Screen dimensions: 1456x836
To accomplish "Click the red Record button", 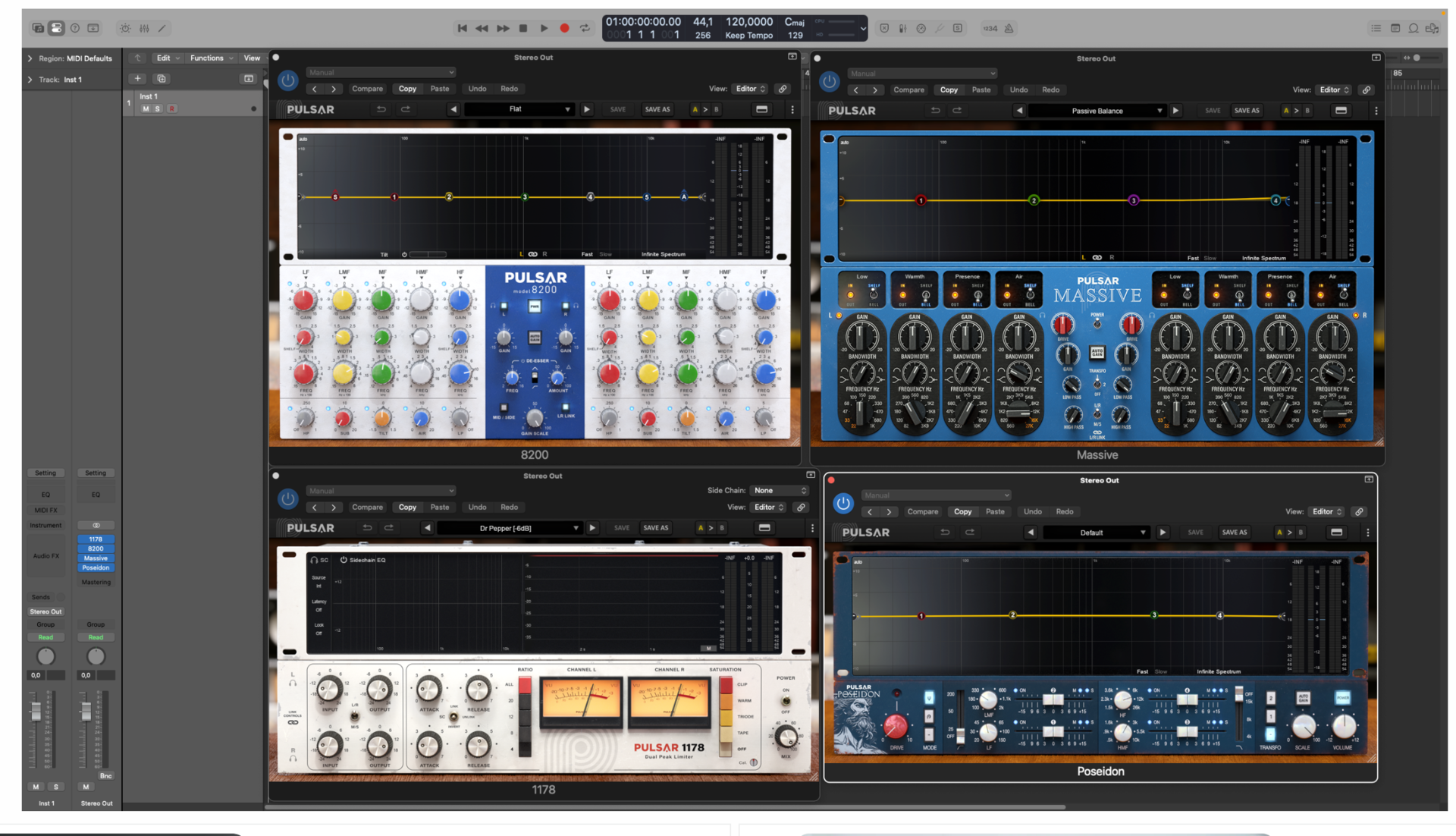I will (x=564, y=28).
